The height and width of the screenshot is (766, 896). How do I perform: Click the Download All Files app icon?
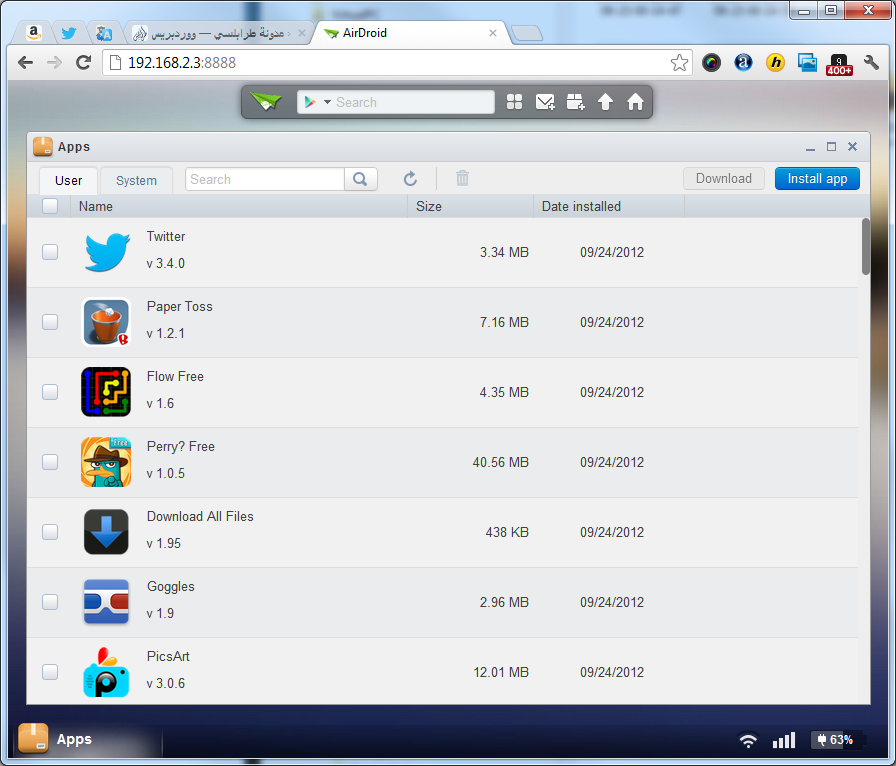pos(106,532)
